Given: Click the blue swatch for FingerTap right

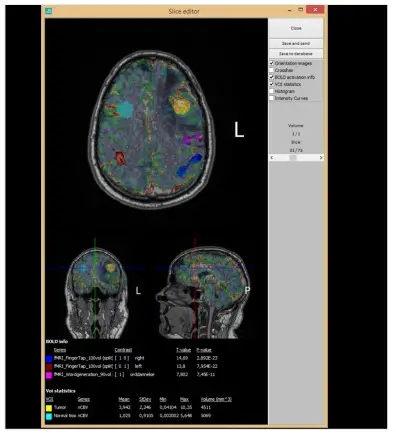Looking at the screenshot, I should [x=49, y=359].
